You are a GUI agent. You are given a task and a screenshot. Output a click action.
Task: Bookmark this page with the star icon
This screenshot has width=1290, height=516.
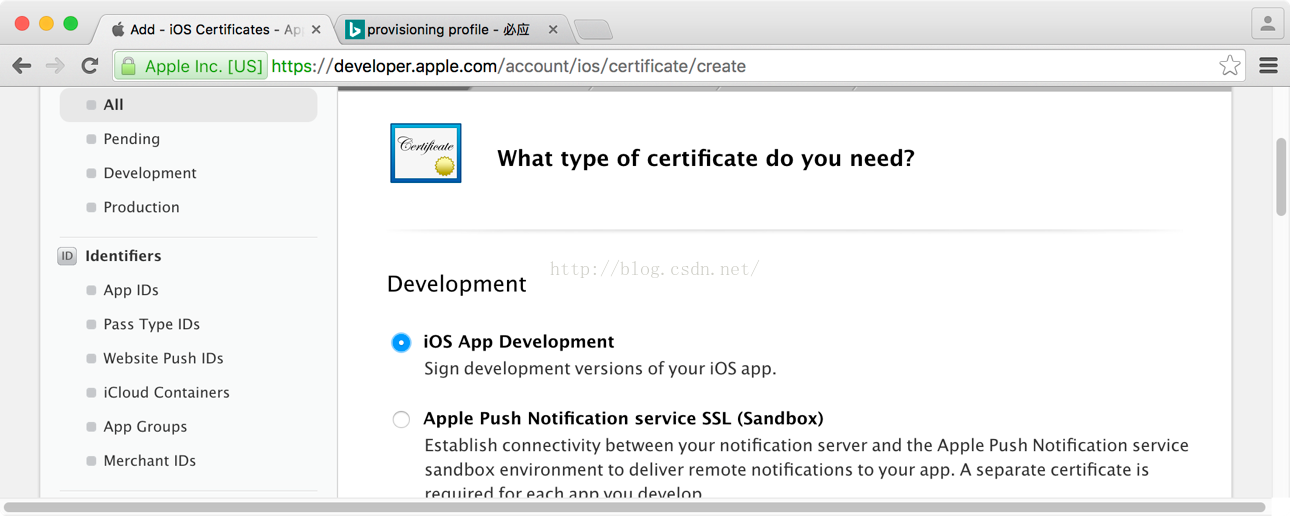point(1230,66)
